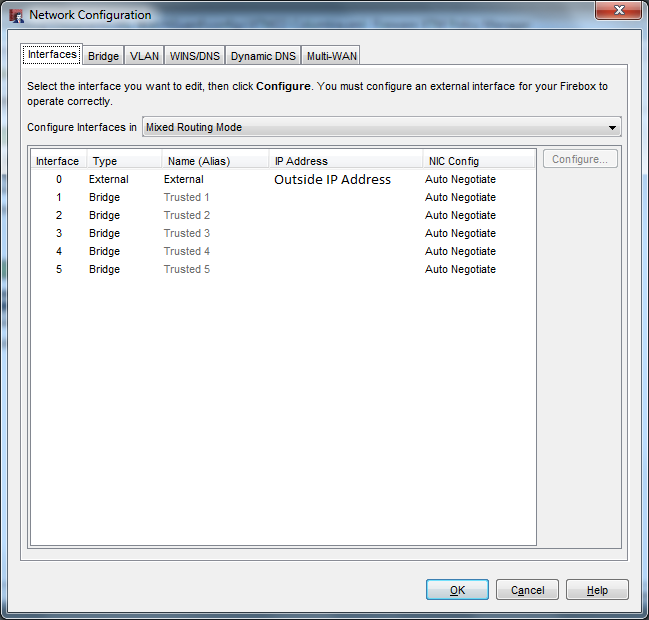Select the Trusted 1 interface row
Screen dimensions: 649x620
point(187,198)
